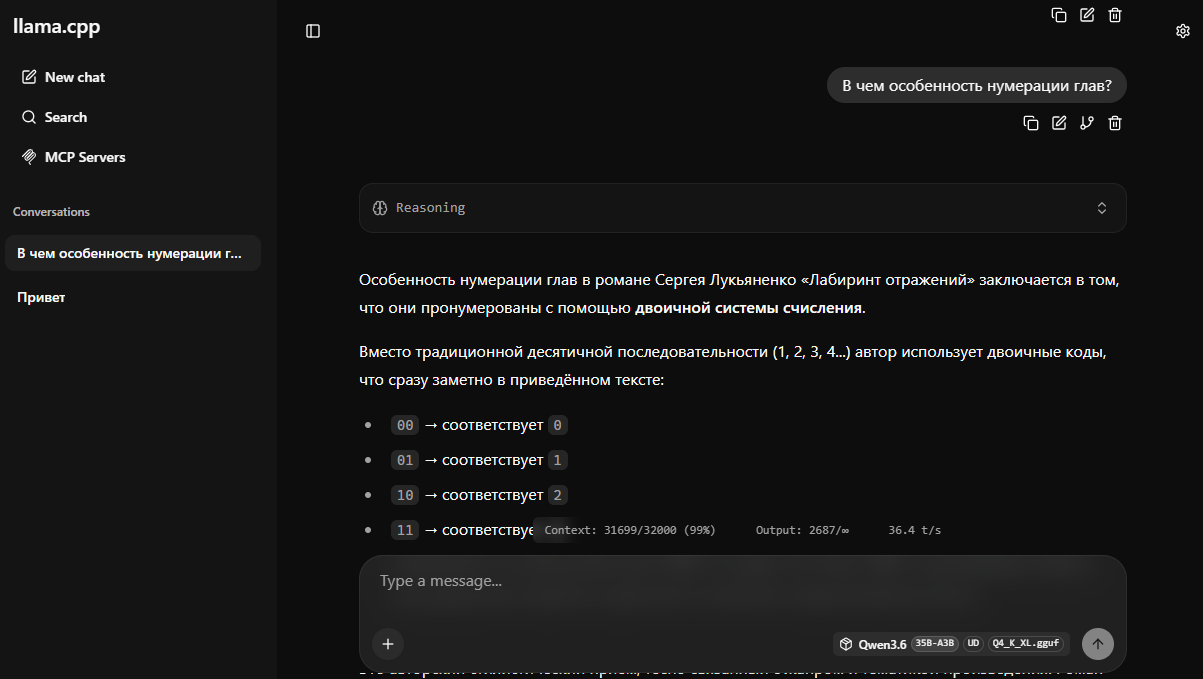This screenshot has height=679, width=1203.
Task: Click the code chip '00'
Action: (405, 425)
